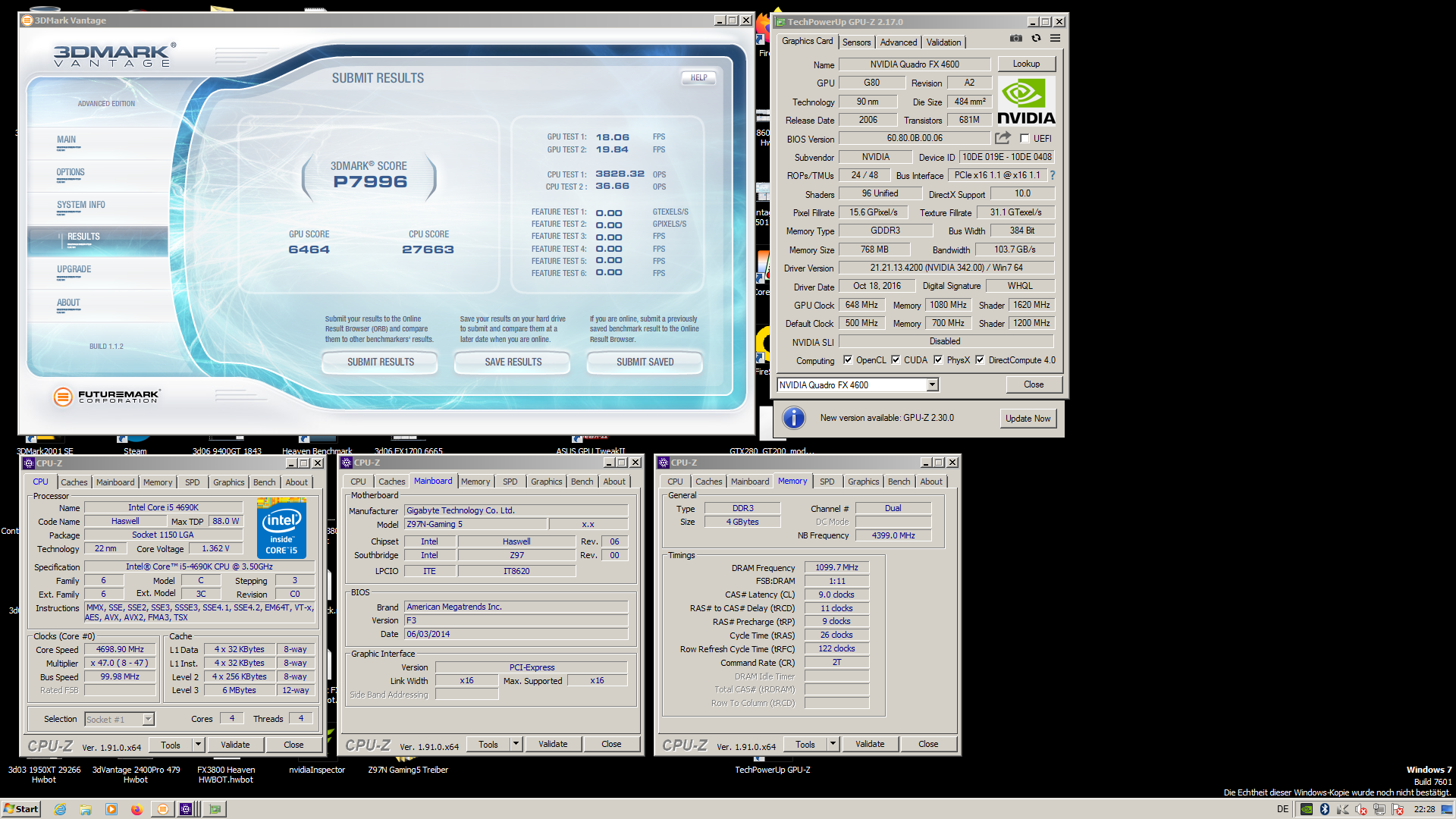Toggle the OpenCL checkbox
The width and height of the screenshot is (1456, 819).
(848, 360)
